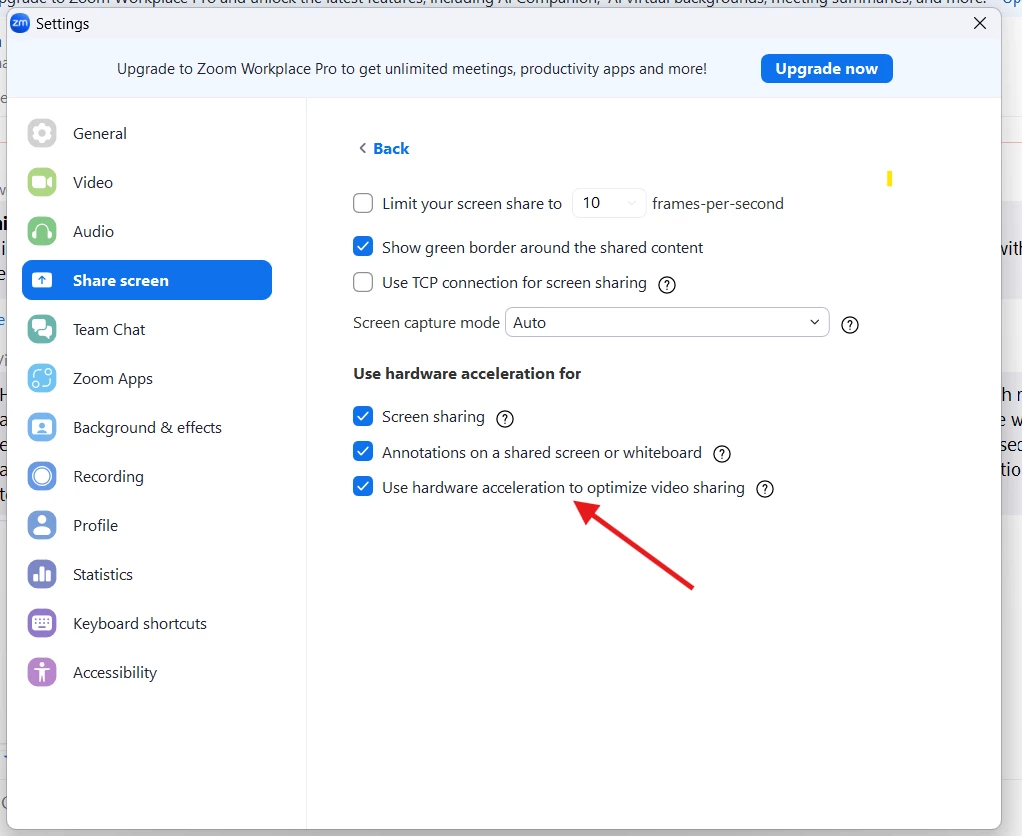Close the Settings window
The height and width of the screenshot is (836, 1022).
click(x=980, y=23)
